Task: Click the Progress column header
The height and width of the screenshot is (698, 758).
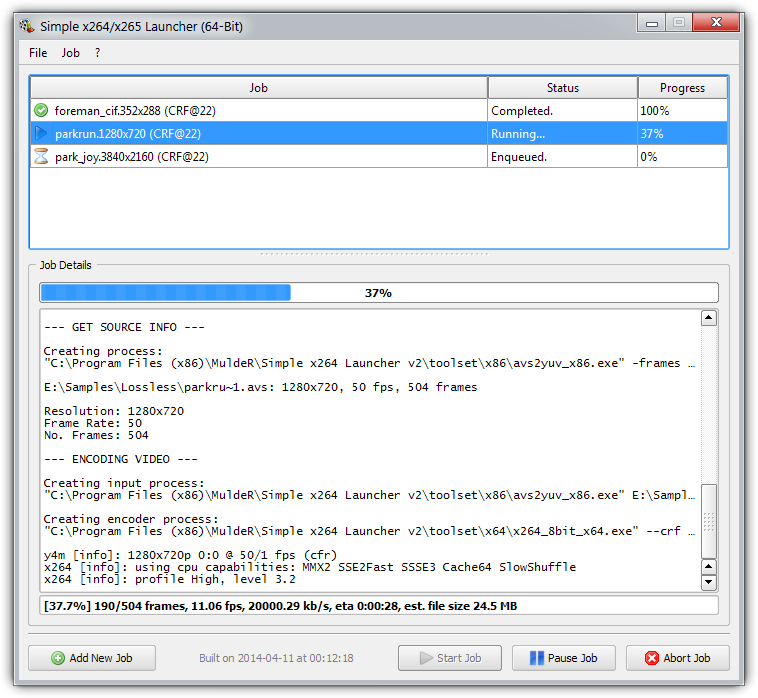Action: point(683,87)
